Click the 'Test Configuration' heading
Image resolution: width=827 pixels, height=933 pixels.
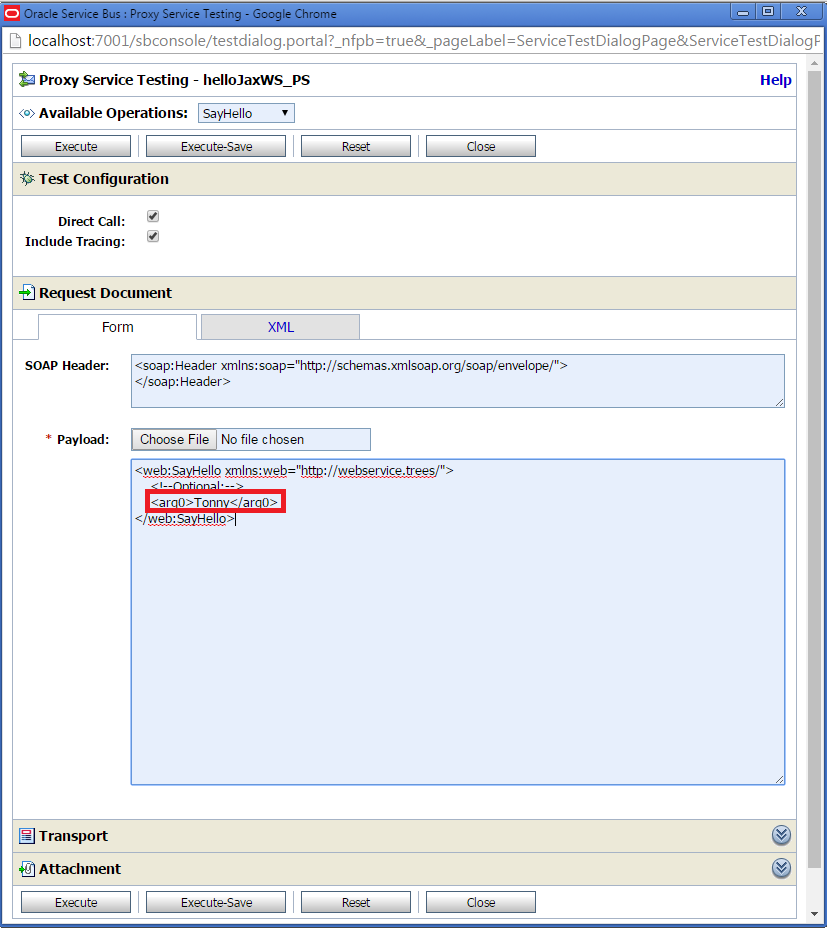tap(104, 179)
